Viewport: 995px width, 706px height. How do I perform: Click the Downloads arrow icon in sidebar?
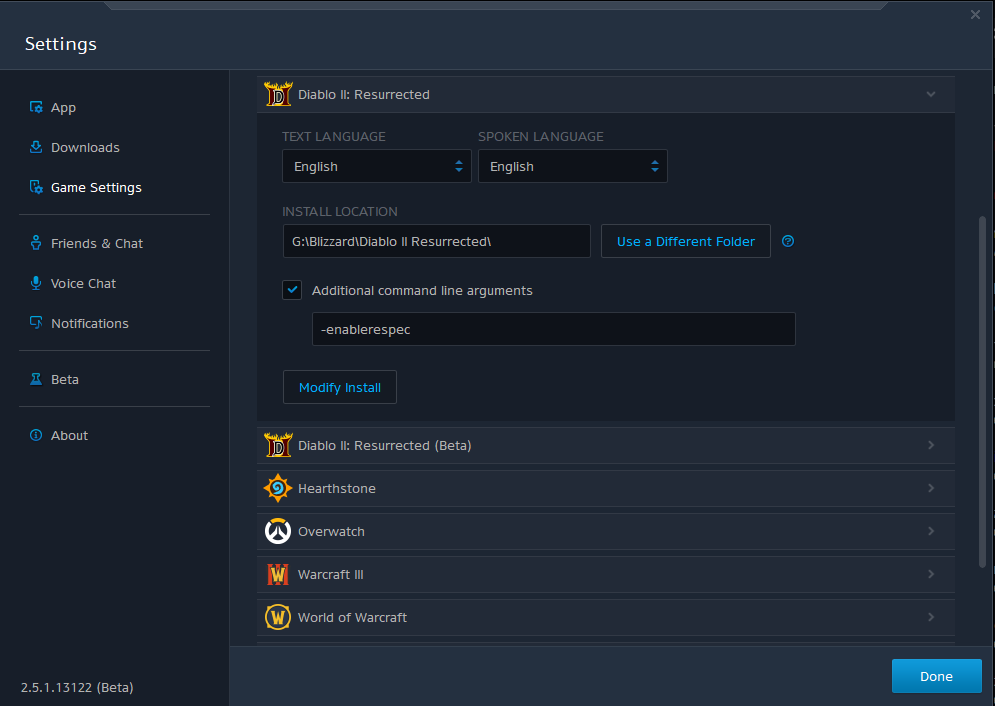[36, 147]
